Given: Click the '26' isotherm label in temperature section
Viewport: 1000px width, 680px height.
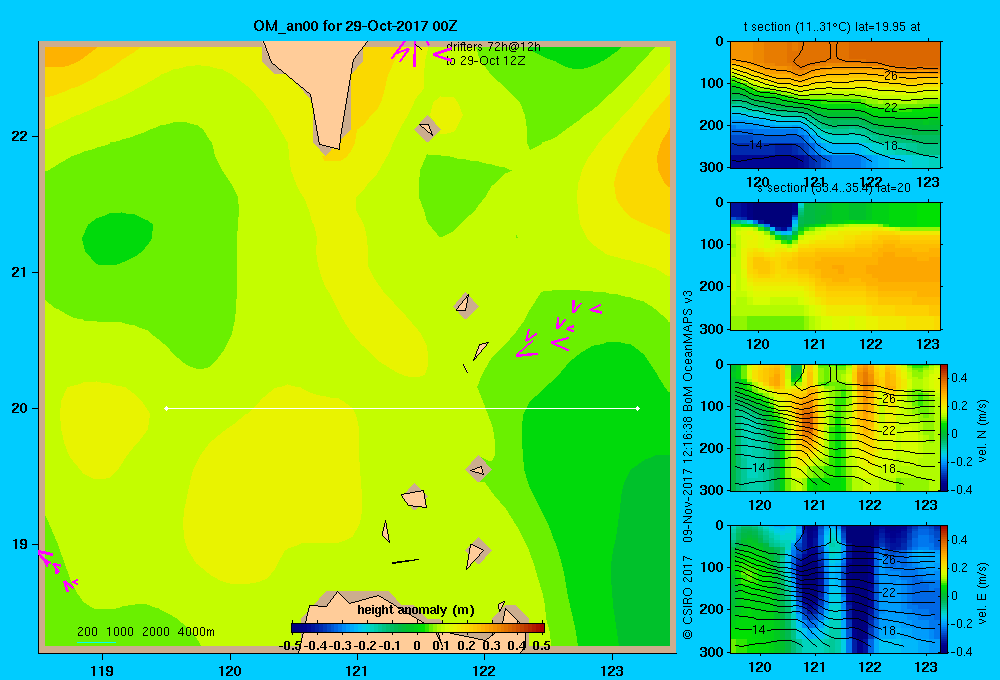Looking at the screenshot, I should click(891, 76).
